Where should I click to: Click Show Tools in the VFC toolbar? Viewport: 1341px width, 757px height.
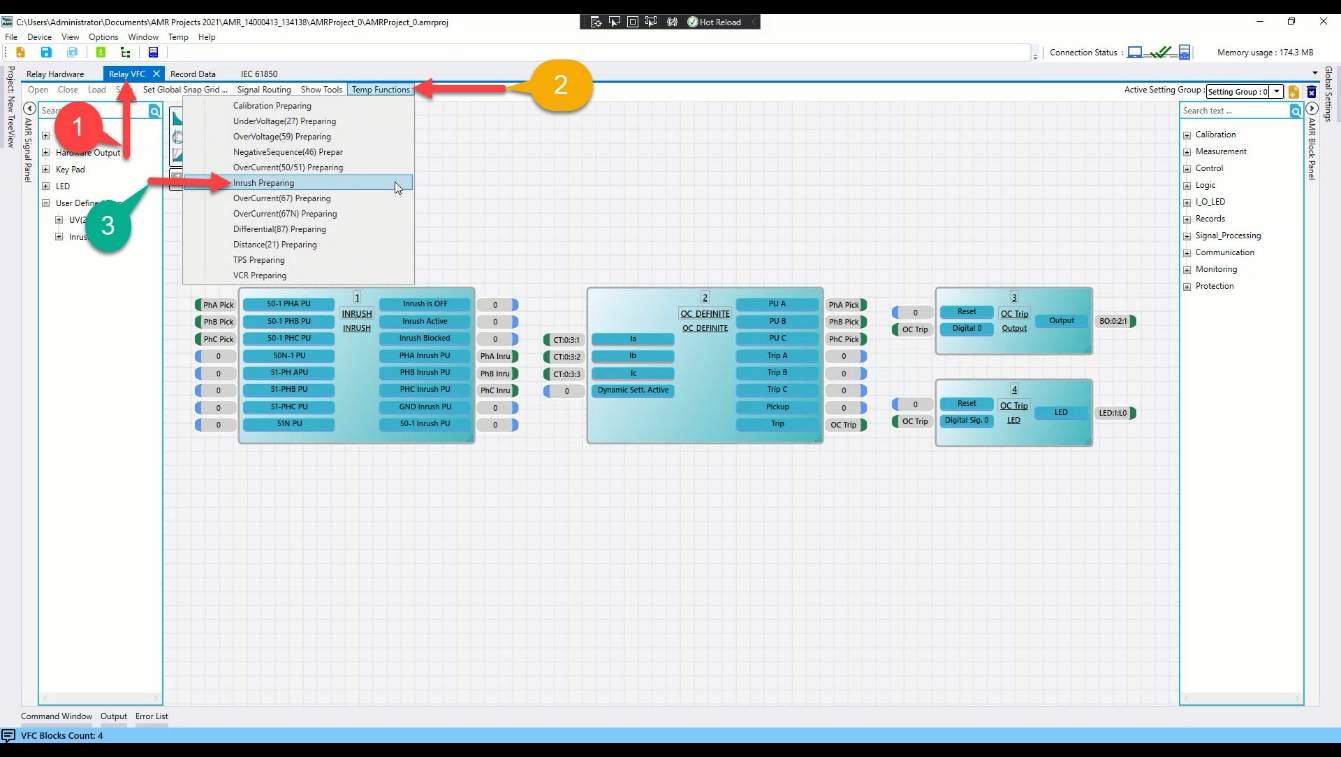(x=321, y=90)
